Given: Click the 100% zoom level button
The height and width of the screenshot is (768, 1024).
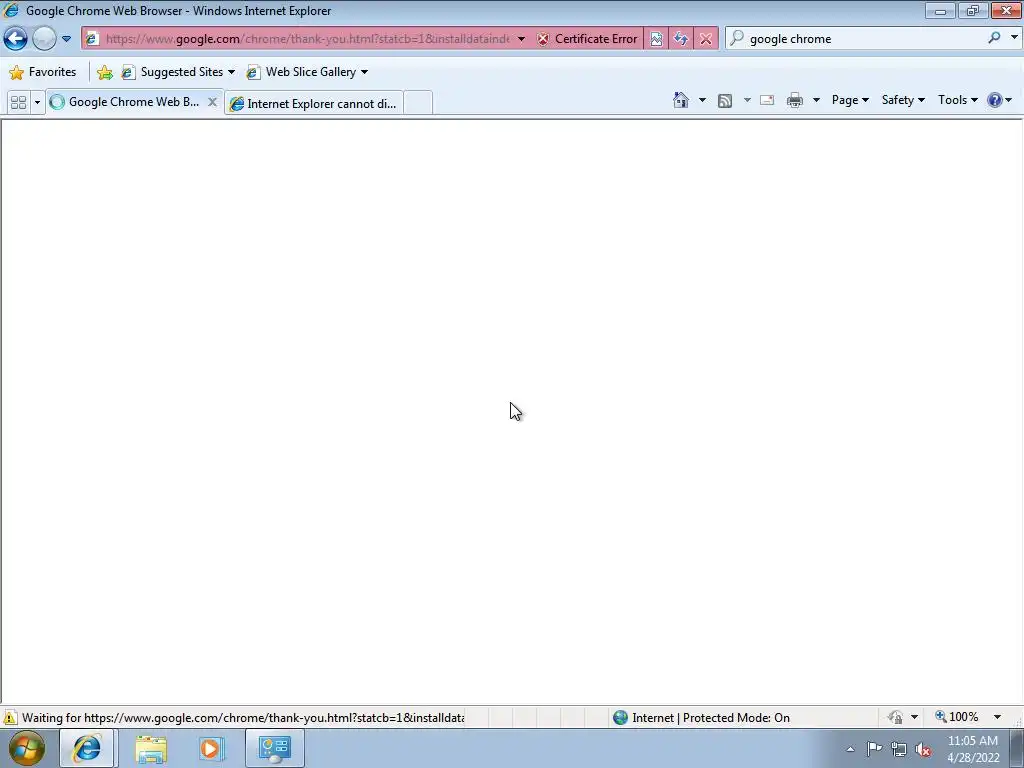Looking at the screenshot, I should [956, 717].
